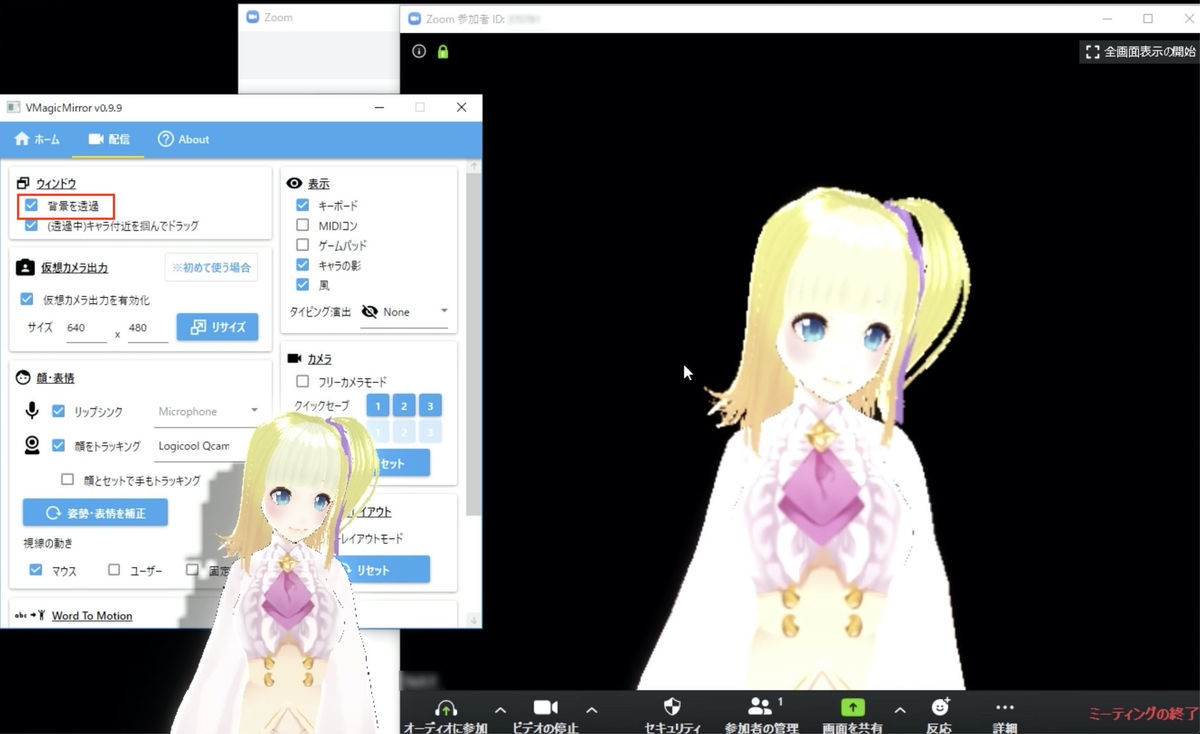The height and width of the screenshot is (734, 1200).
Task: Click the background Zoom window title
Action: point(278,17)
